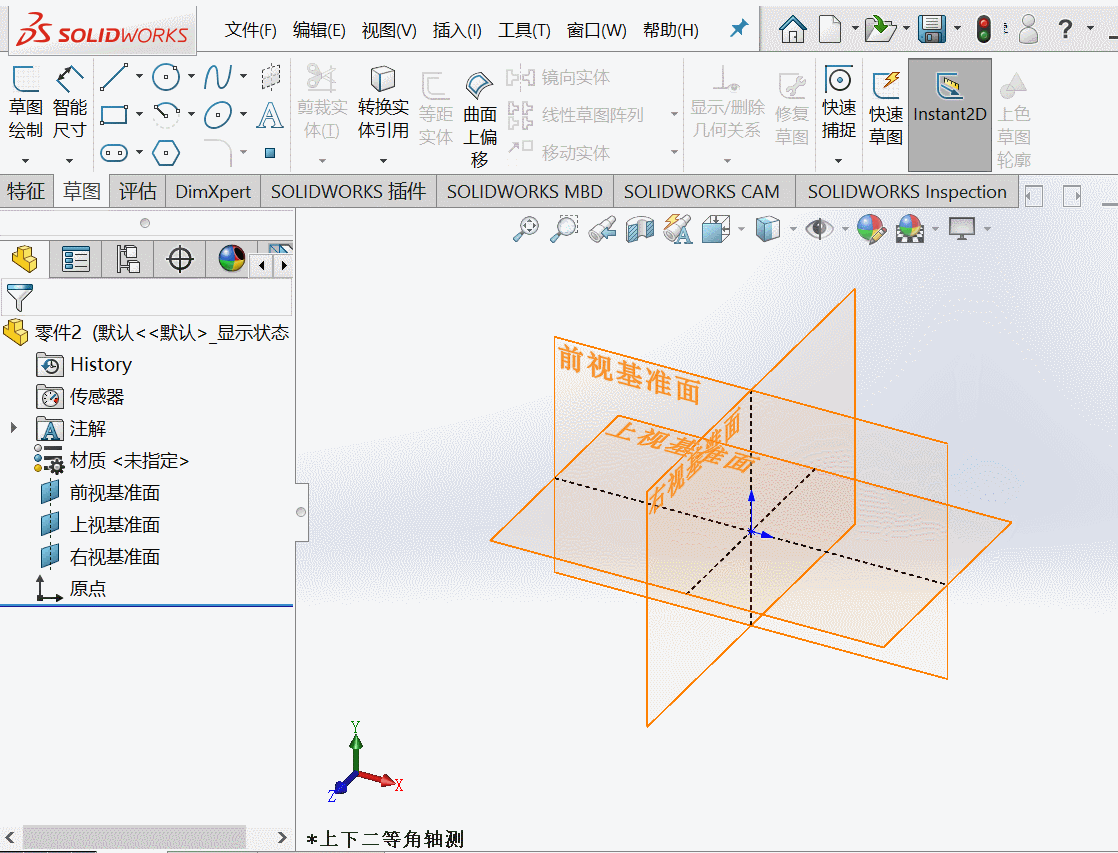Screen dimensions: 1118x853
Task: Open the ConfigurationManager tab
Action: click(128, 258)
